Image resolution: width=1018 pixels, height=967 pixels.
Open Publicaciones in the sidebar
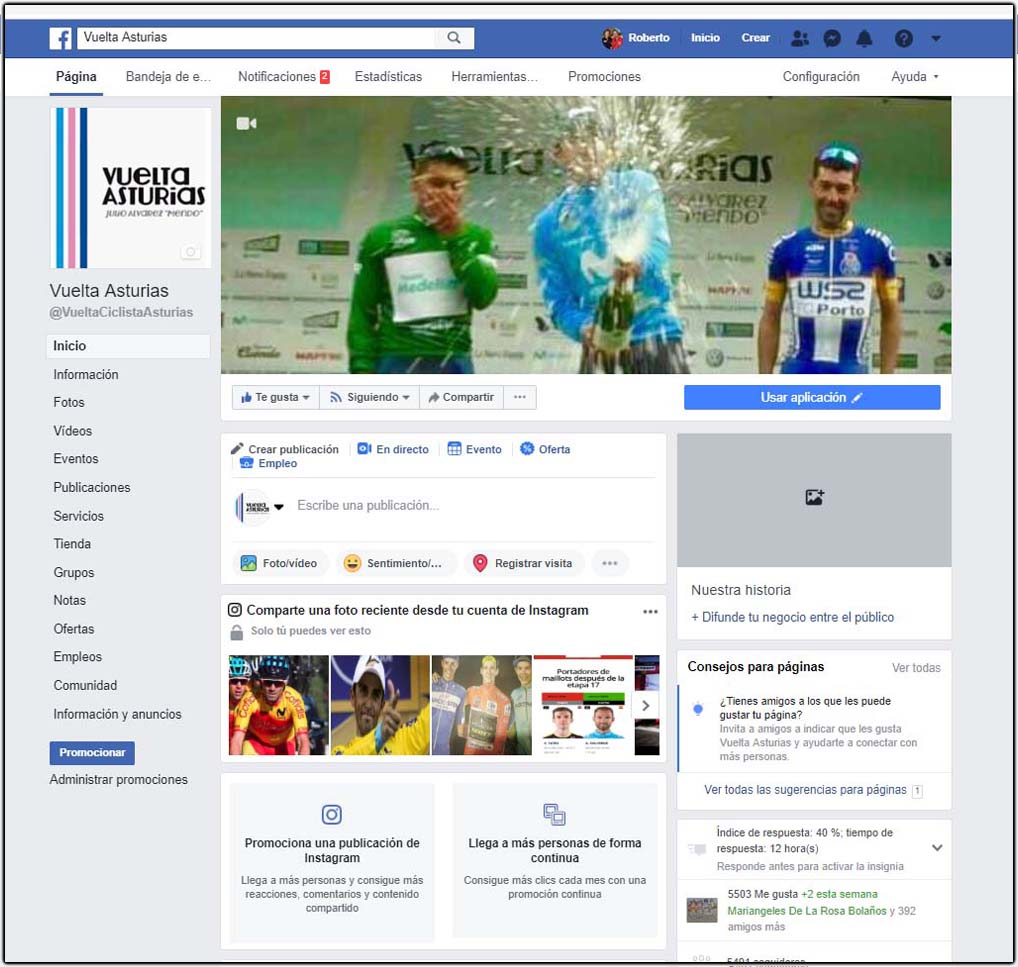tap(92, 488)
